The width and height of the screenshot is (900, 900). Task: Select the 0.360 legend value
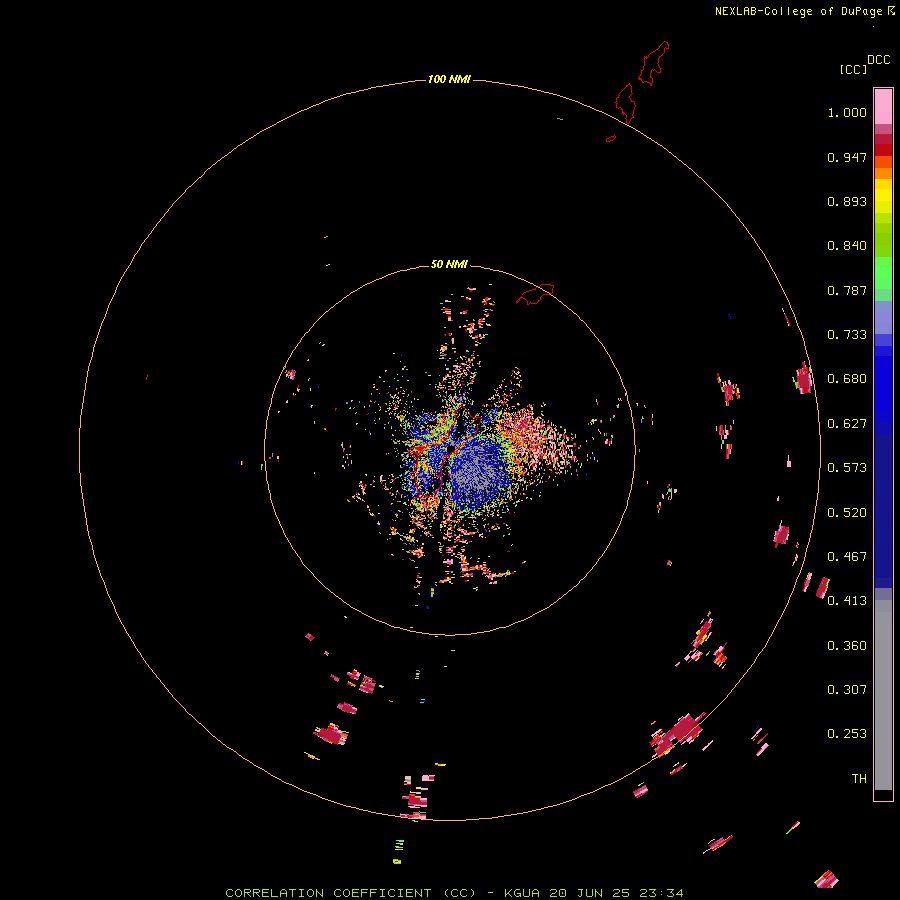coord(847,646)
